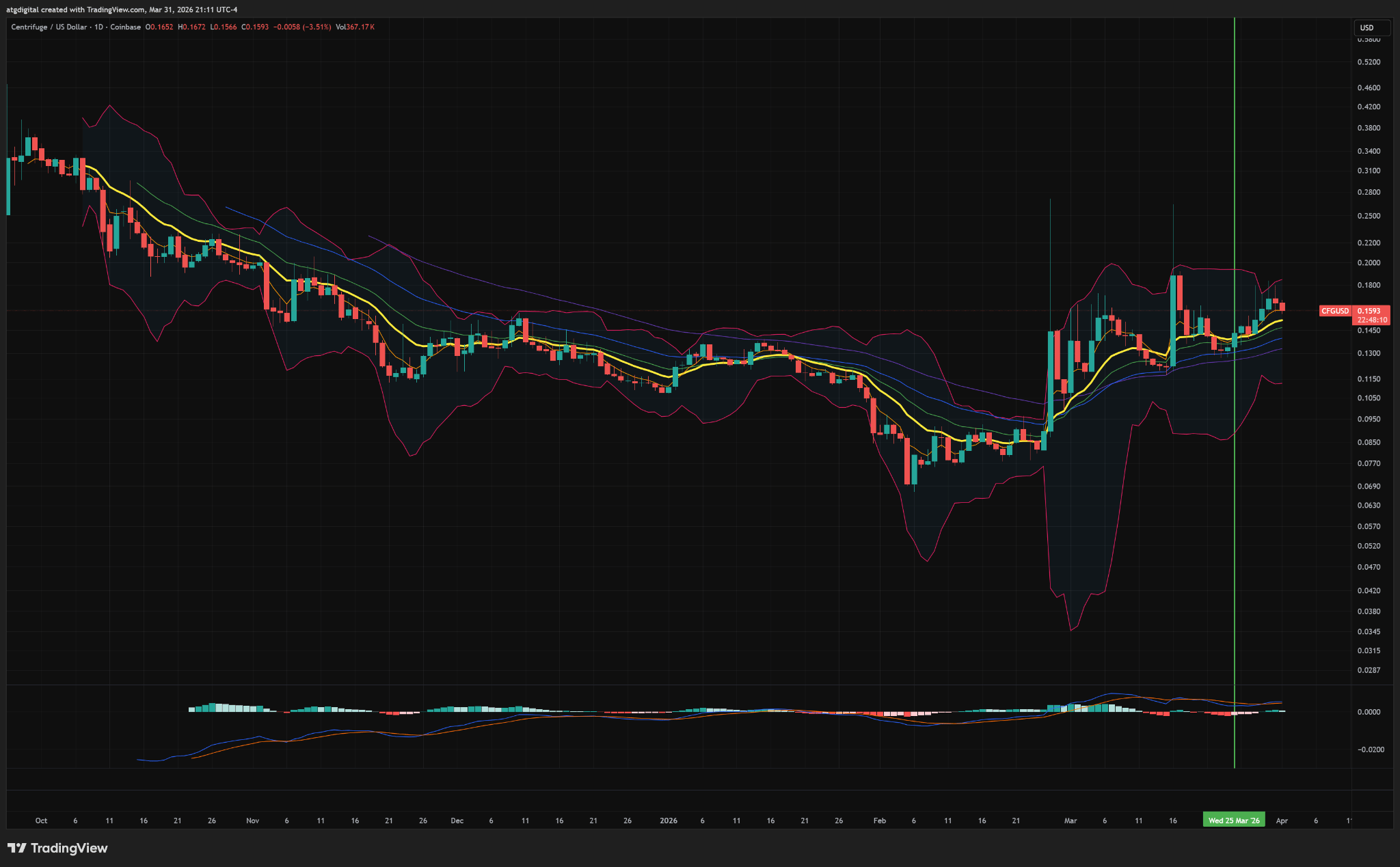Click the 0.2000 price scale label
1400x867 pixels.
[x=1368, y=263]
